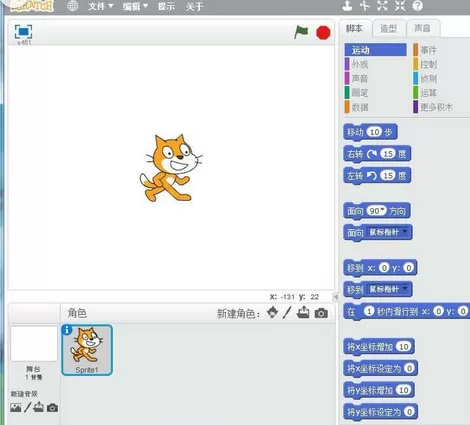Create new sprite from camera icon

(321, 313)
